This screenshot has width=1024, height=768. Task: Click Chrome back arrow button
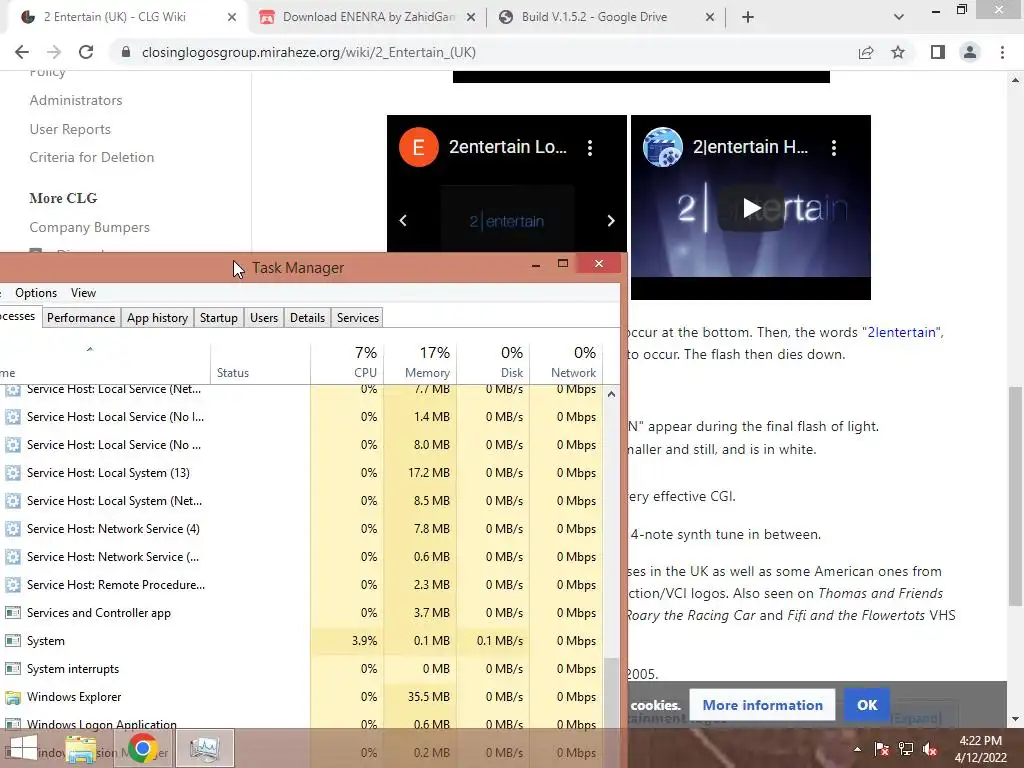click(x=22, y=52)
